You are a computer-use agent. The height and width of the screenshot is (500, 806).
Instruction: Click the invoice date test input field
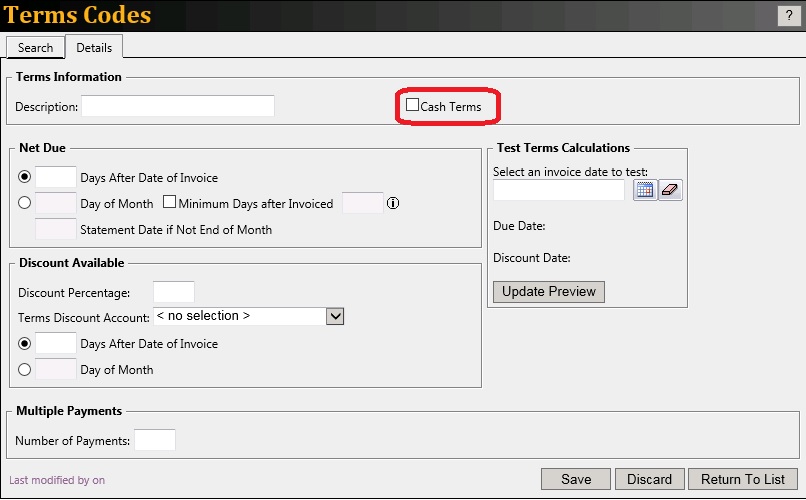pyautogui.click(x=558, y=190)
